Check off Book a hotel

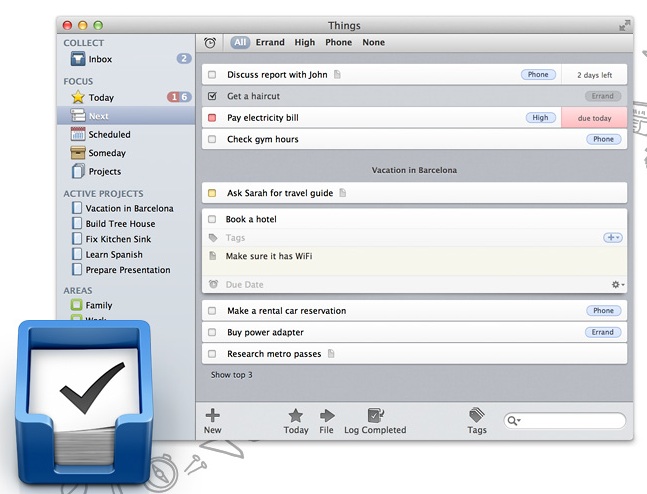212,219
